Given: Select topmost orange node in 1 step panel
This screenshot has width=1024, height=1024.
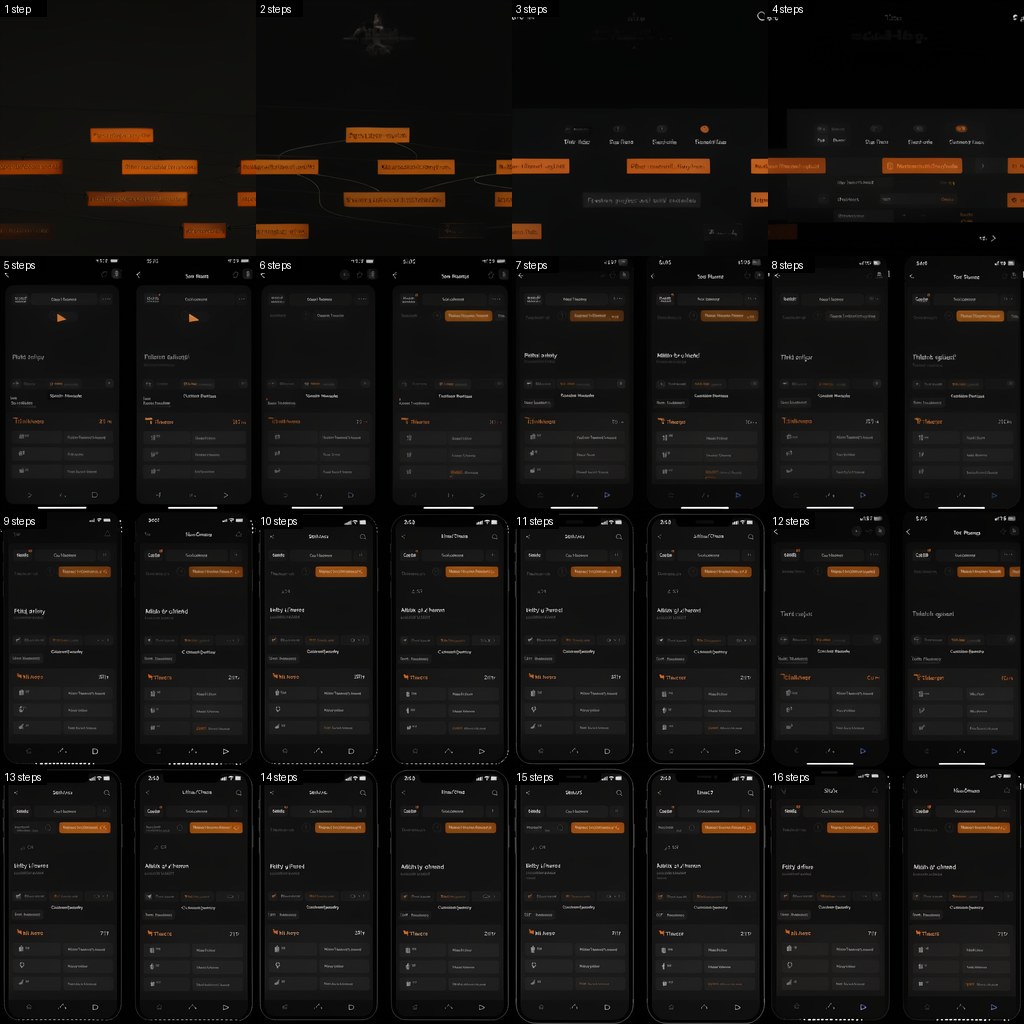Looking at the screenshot, I should tap(121, 135).
